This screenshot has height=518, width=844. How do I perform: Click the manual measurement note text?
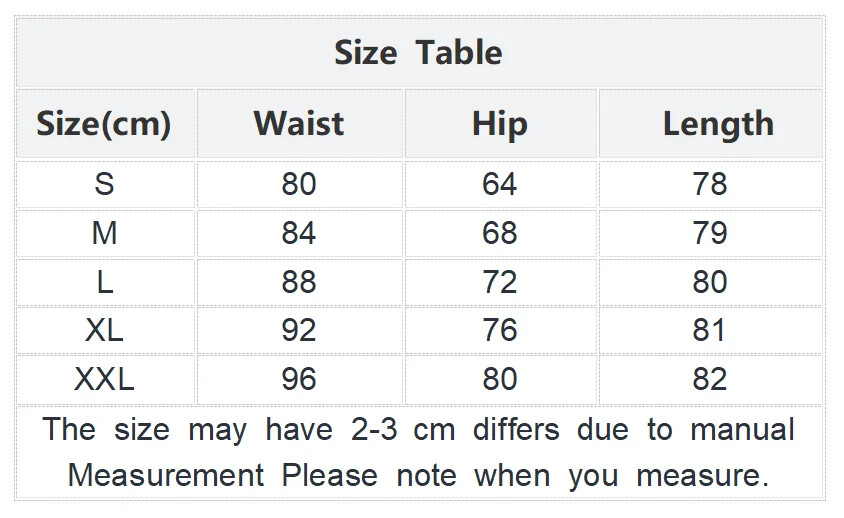418,452
